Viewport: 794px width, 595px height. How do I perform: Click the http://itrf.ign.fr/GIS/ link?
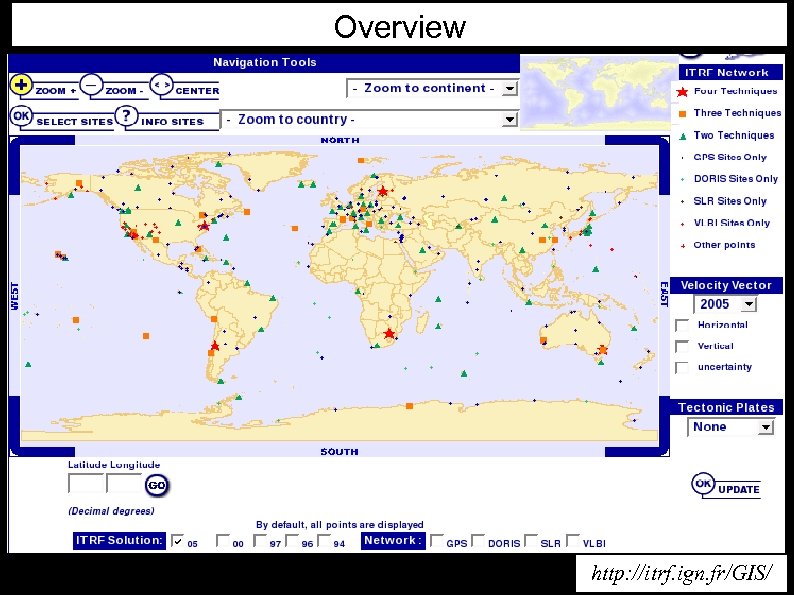pos(682,573)
